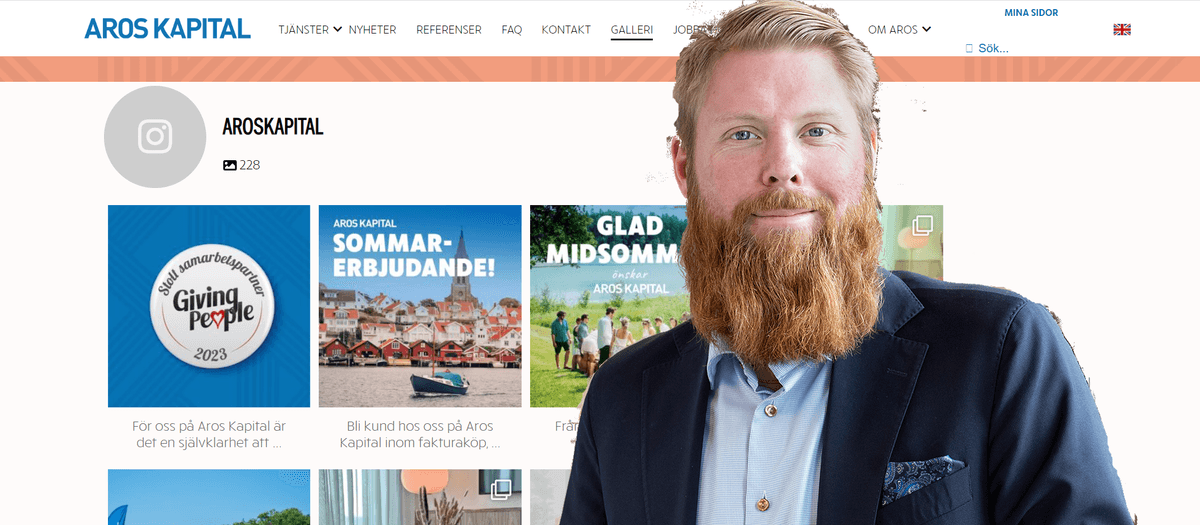Go to the FAQ page
Viewport: 1200px width, 525px height.
[x=512, y=30]
